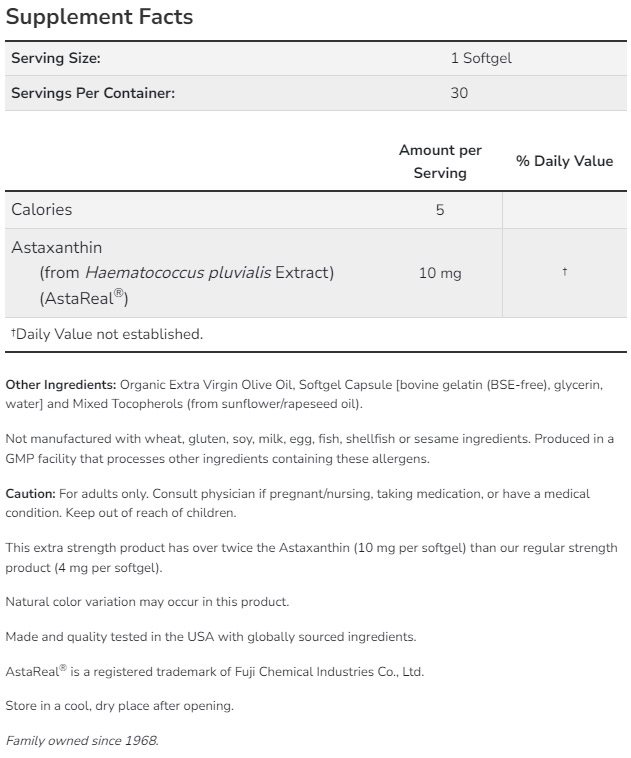The height and width of the screenshot is (758, 631).
Task: Click the Astaxanthin ingredient name
Action: [57, 246]
